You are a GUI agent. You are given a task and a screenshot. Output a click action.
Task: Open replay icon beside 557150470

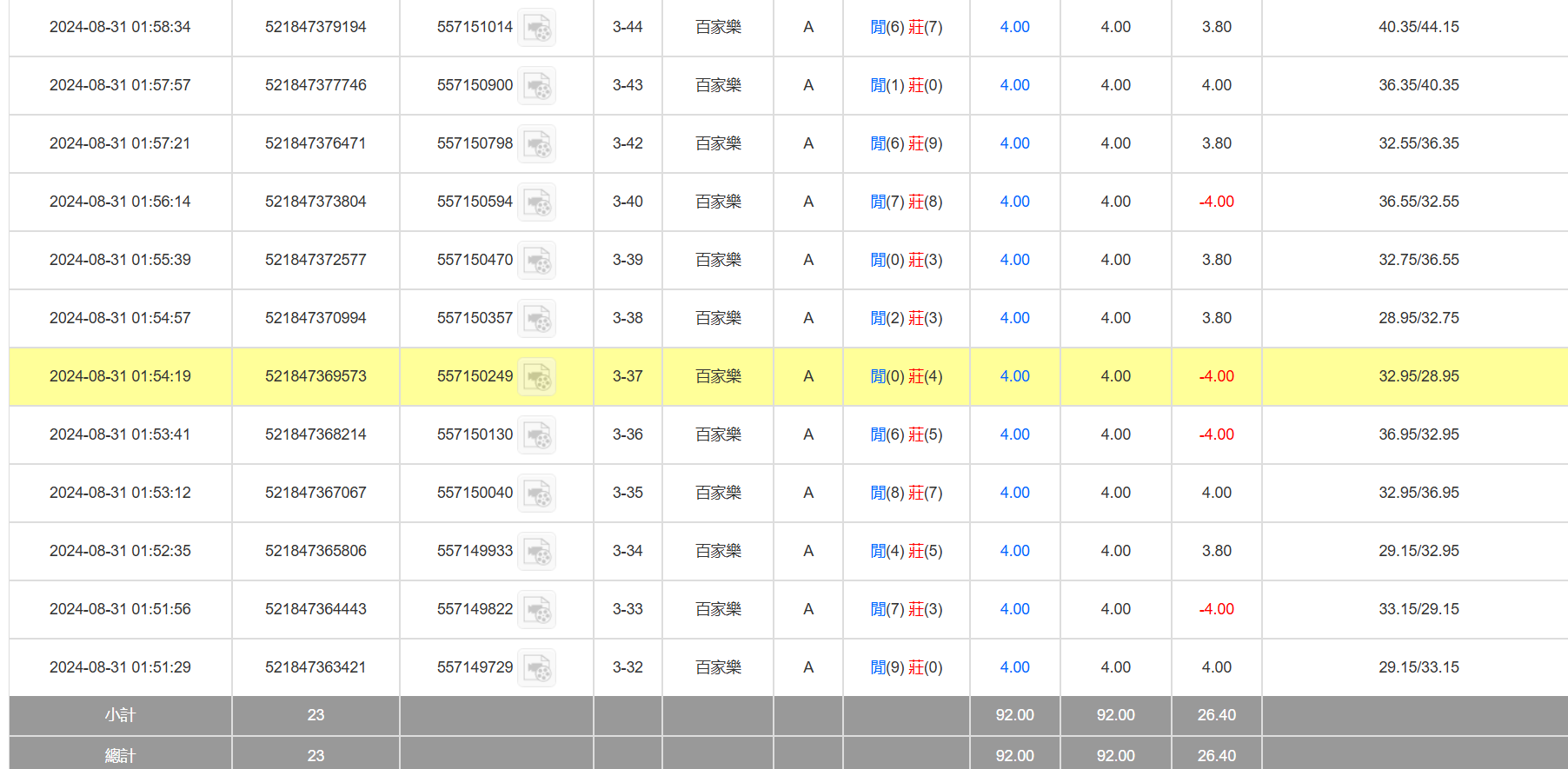click(536, 261)
